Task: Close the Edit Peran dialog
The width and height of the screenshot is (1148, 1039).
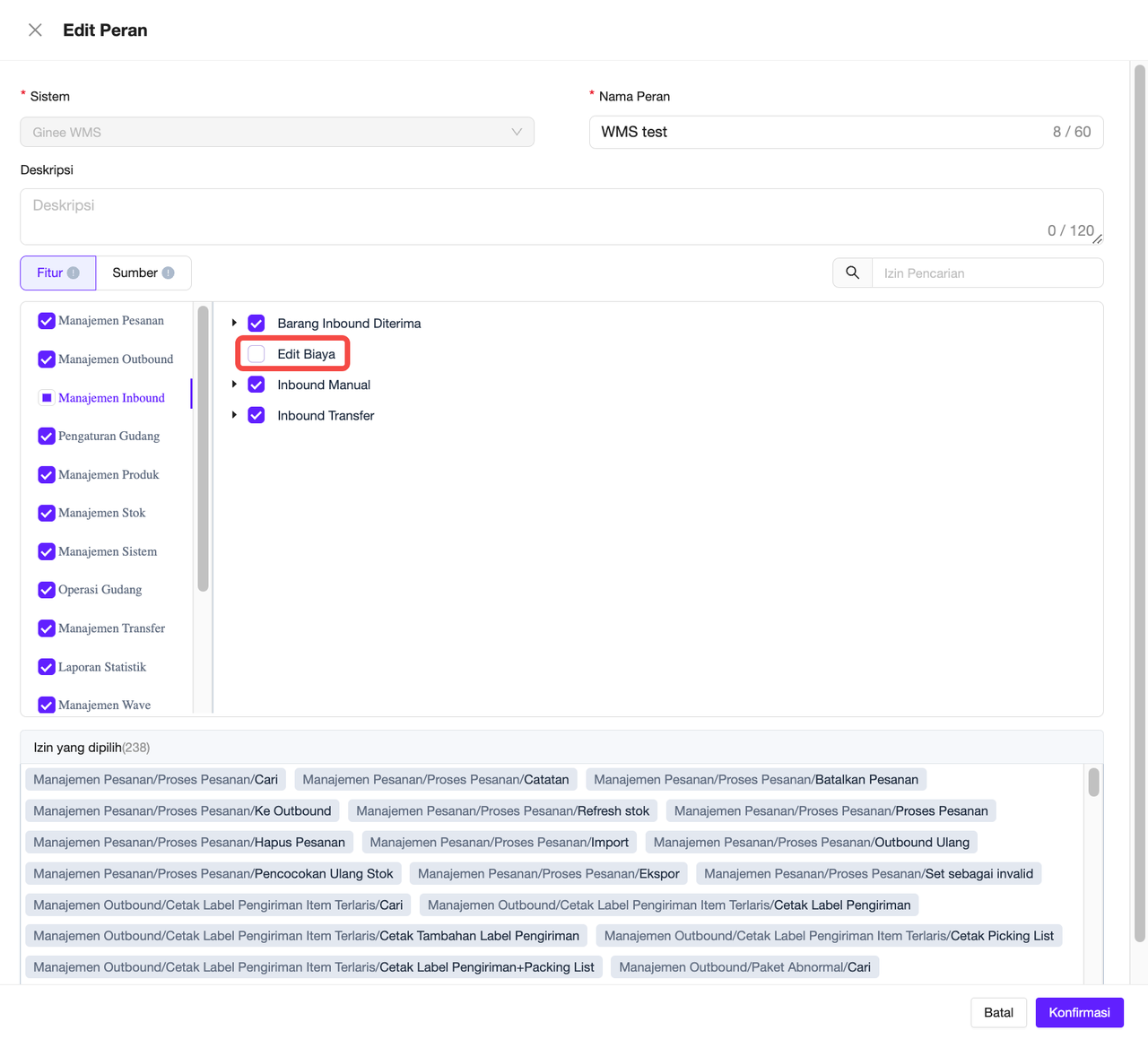Action: [35, 30]
